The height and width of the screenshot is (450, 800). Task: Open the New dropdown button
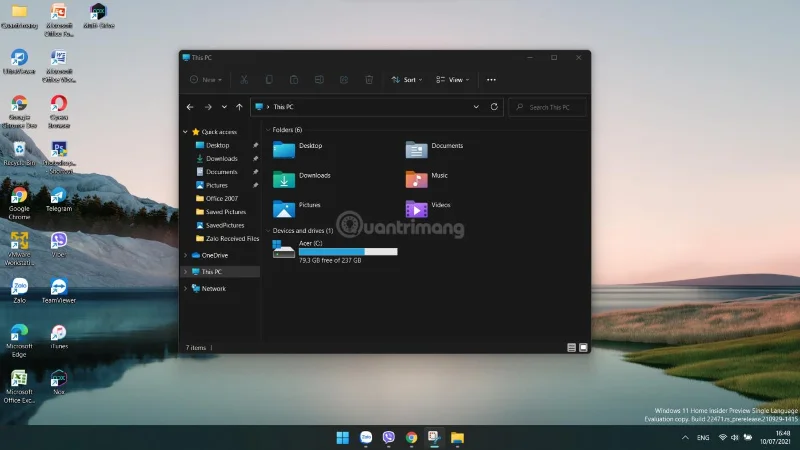click(206, 80)
